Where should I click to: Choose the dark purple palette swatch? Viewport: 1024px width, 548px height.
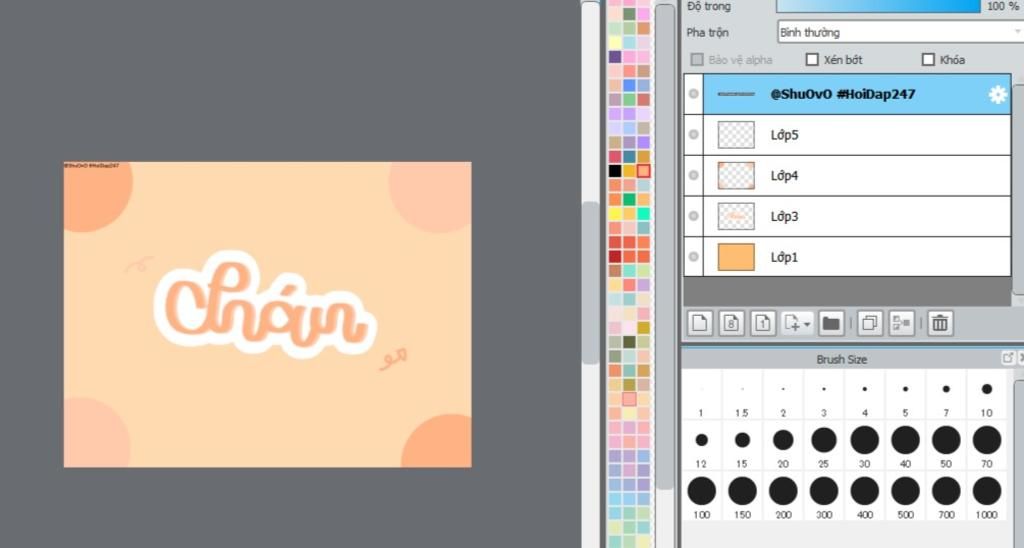(615, 57)
